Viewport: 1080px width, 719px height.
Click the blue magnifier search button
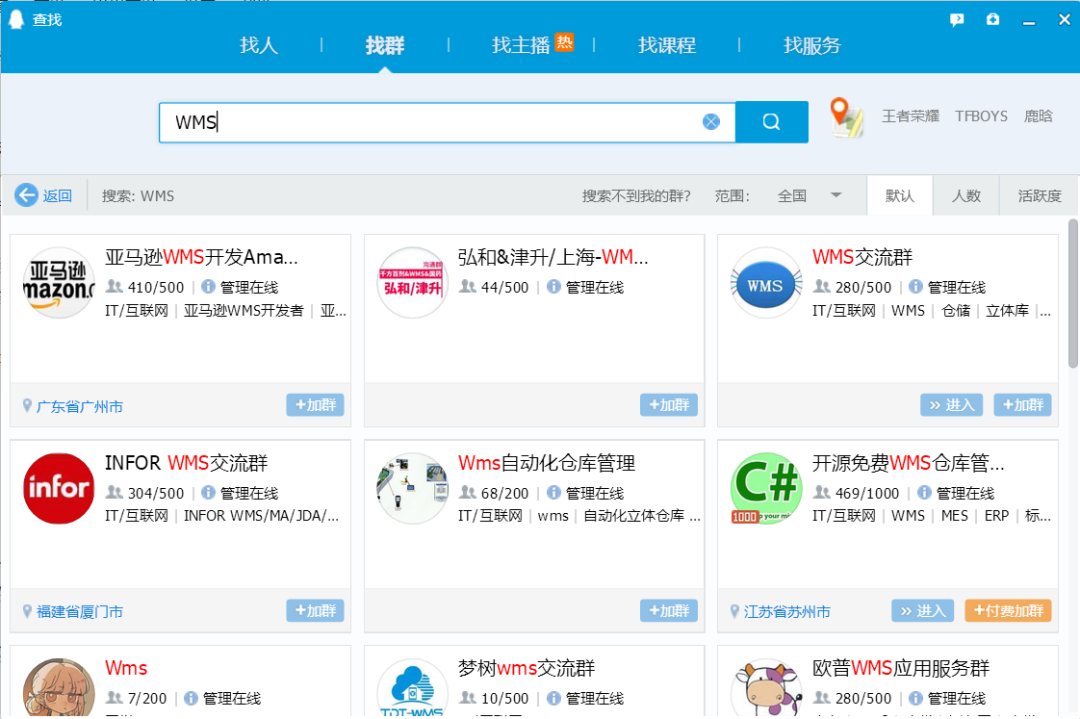771,122
